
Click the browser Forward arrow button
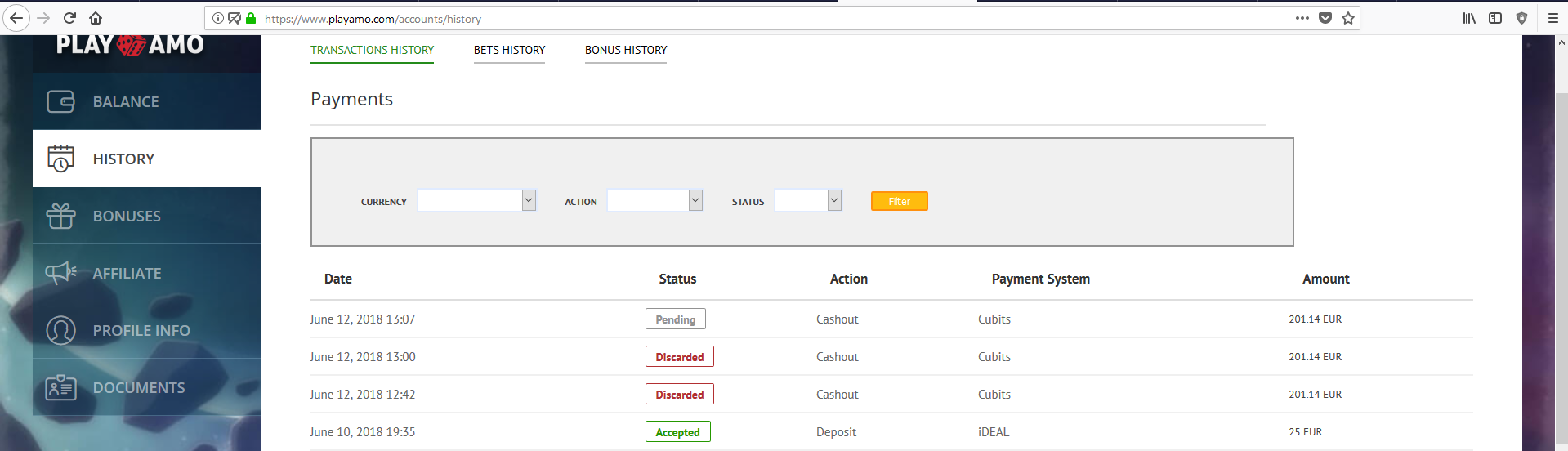pos(44,18)
